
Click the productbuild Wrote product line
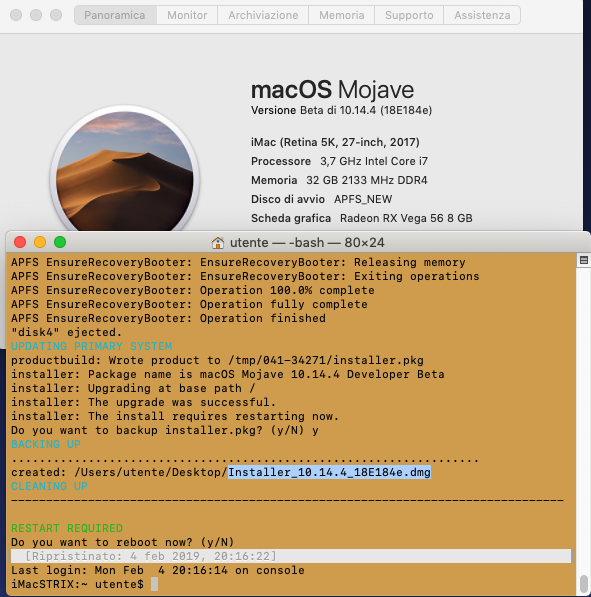coord(217,360)
